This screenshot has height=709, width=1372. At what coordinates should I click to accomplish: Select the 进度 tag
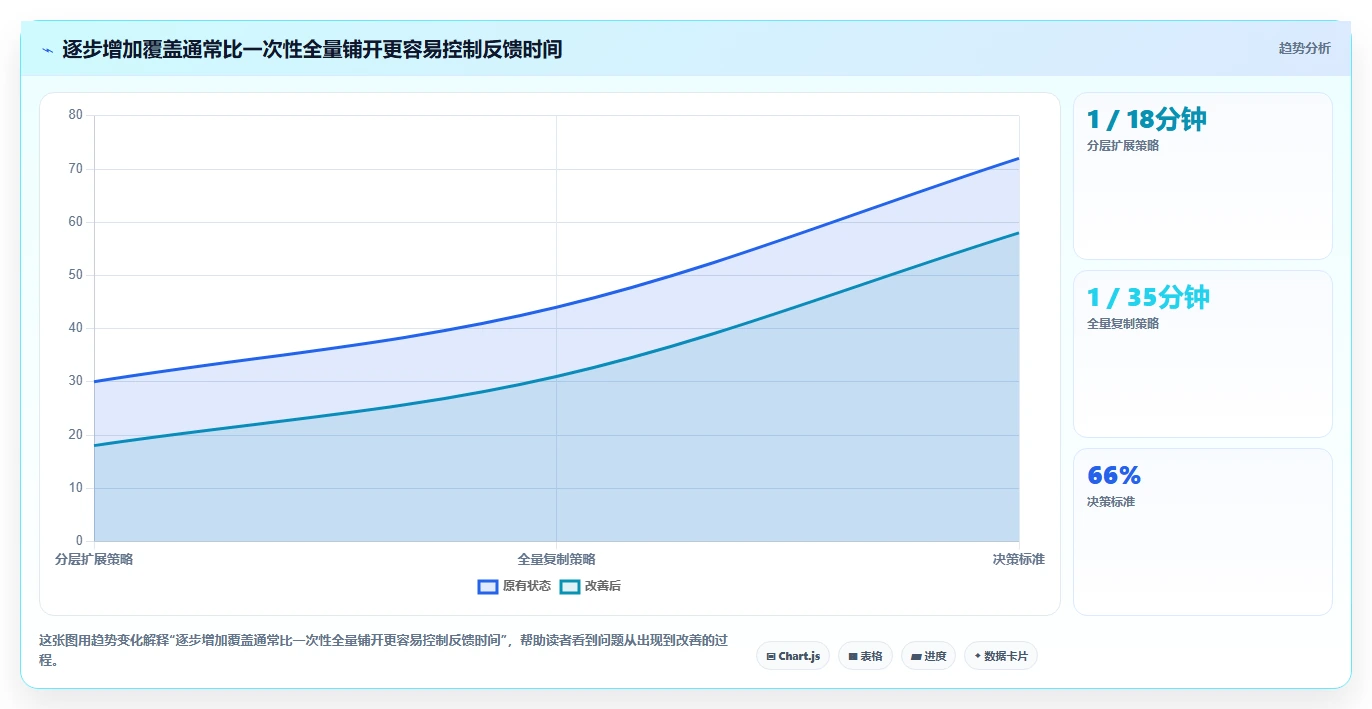click(x=928, y=656)
